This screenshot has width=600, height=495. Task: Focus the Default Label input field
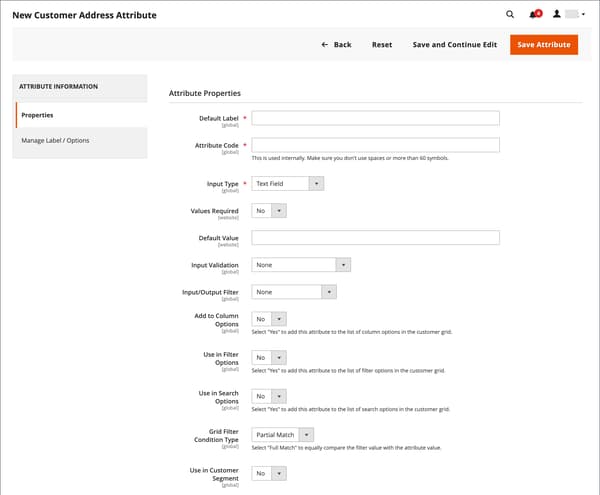click(x=375, y=118)
